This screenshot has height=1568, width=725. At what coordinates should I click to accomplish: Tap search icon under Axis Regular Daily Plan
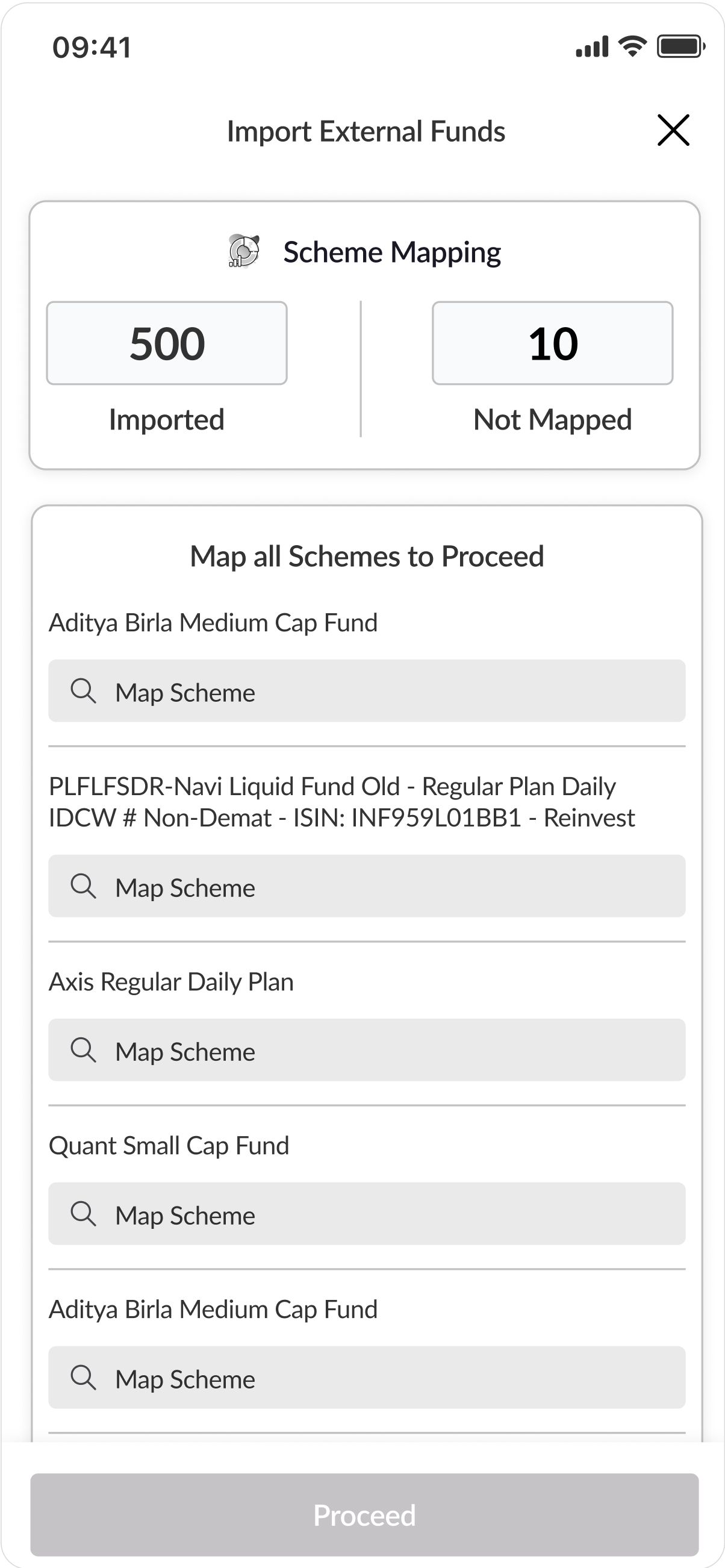[83, 1051]
